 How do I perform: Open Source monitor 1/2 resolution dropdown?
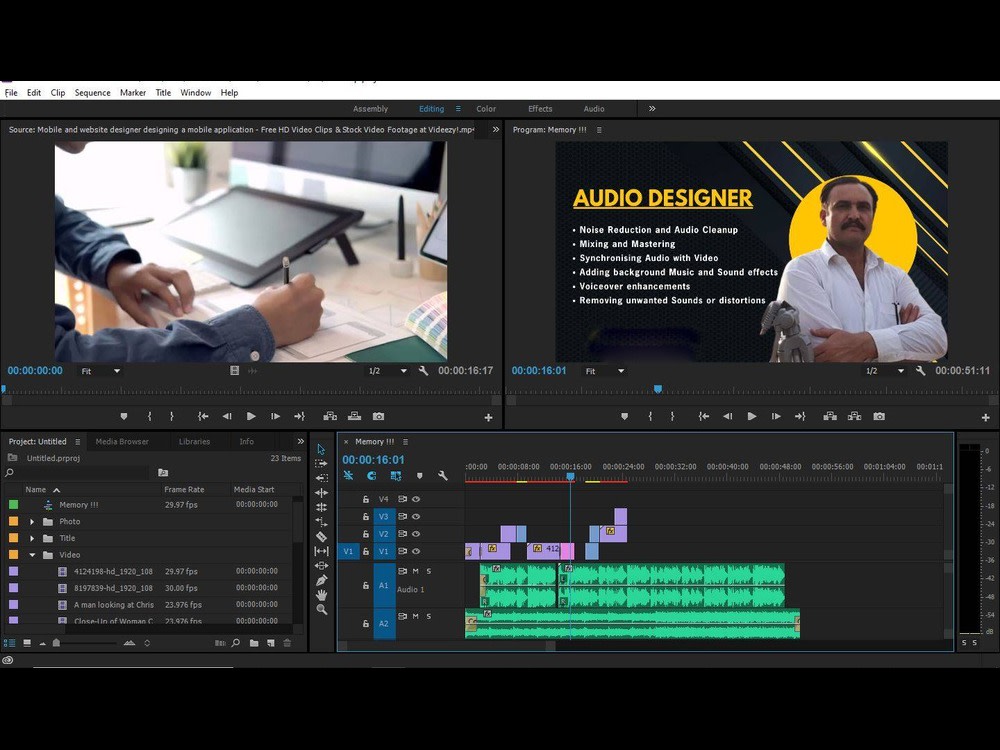(387, 371)
